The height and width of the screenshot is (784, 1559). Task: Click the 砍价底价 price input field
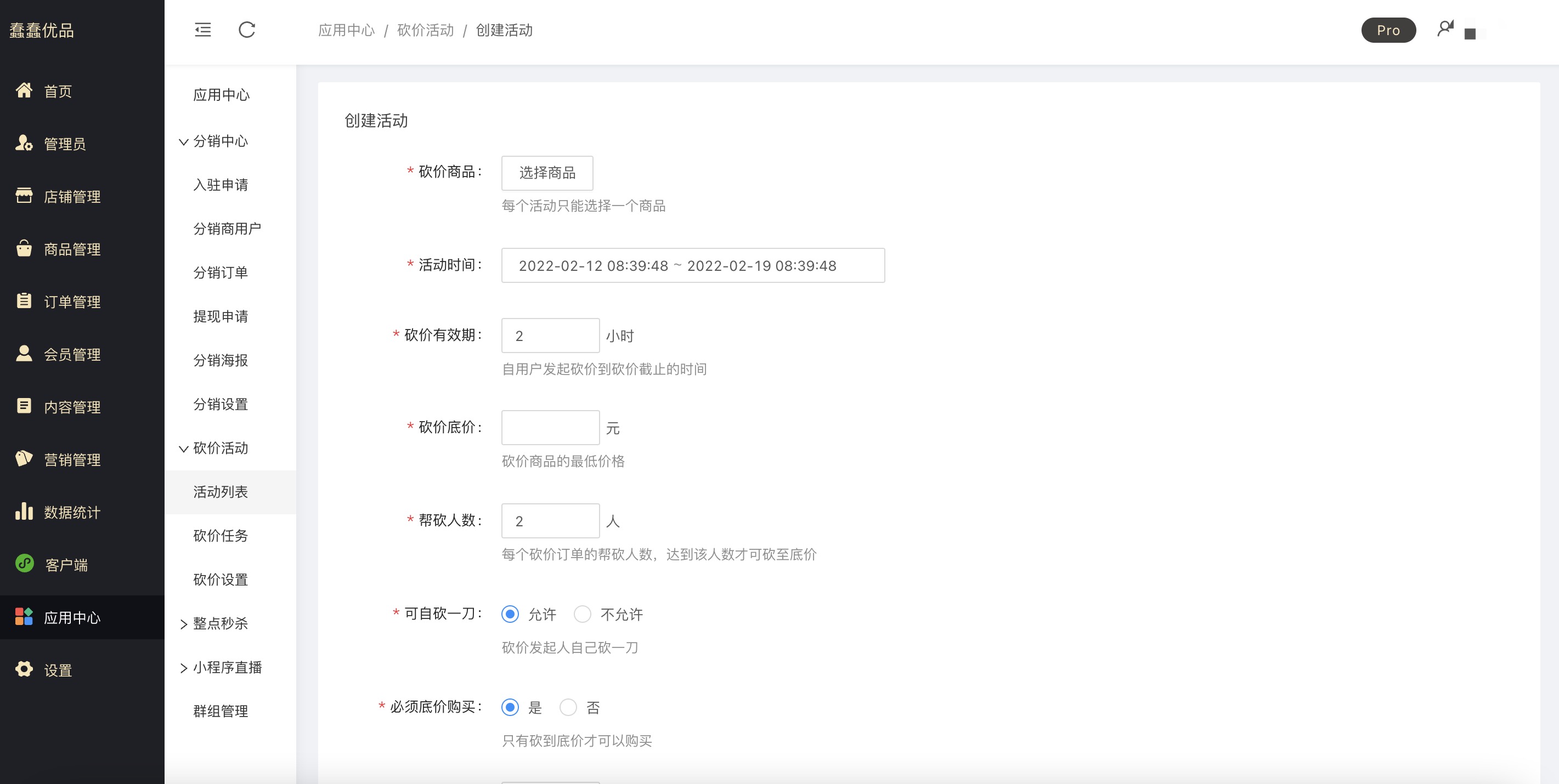[x=550, y=428]
